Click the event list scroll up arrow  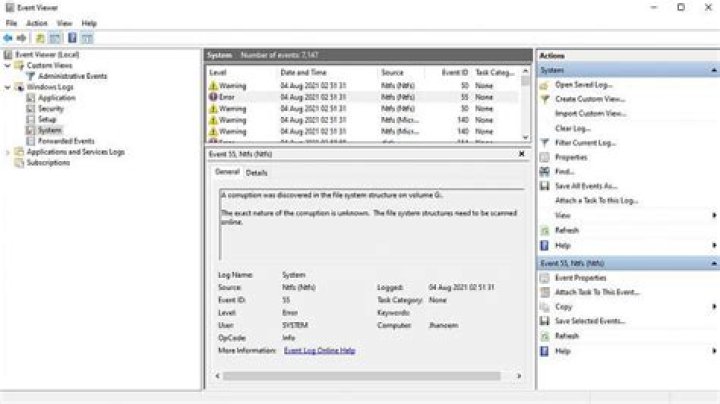click(525, 71)
